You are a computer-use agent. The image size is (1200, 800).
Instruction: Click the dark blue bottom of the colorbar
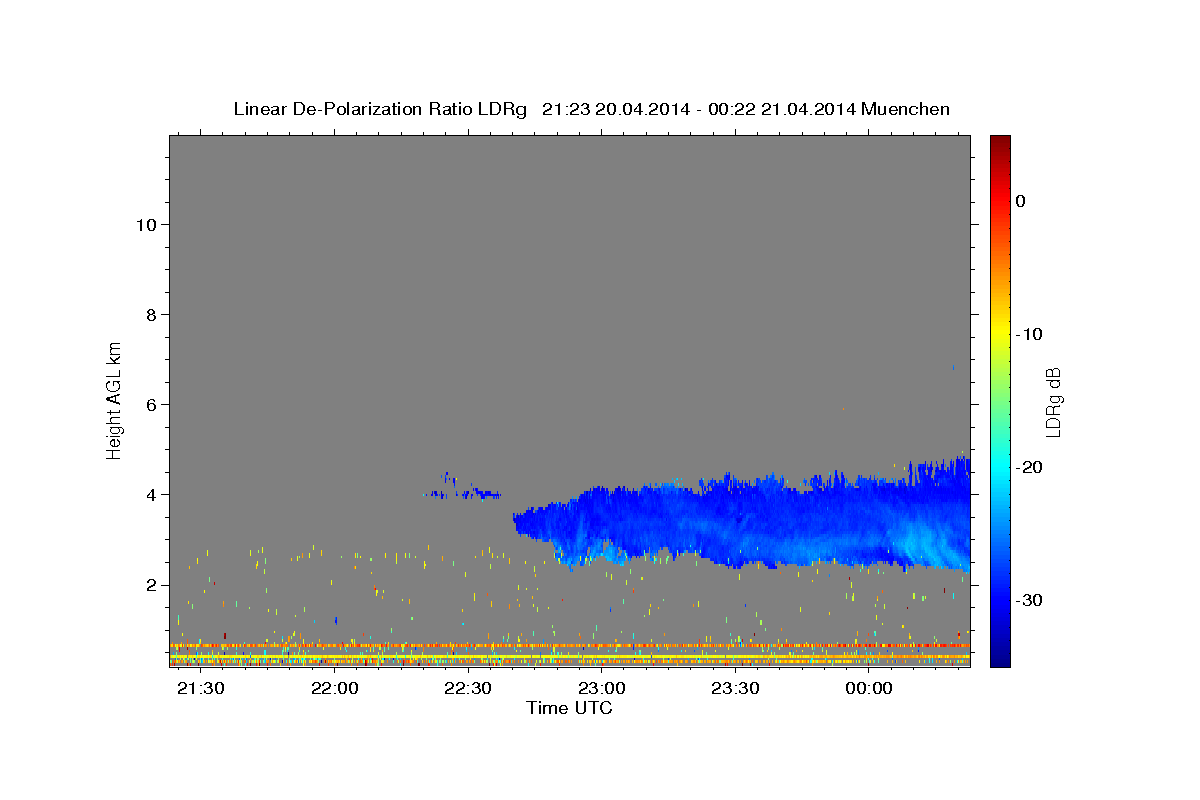click(x=1000, y=655)
